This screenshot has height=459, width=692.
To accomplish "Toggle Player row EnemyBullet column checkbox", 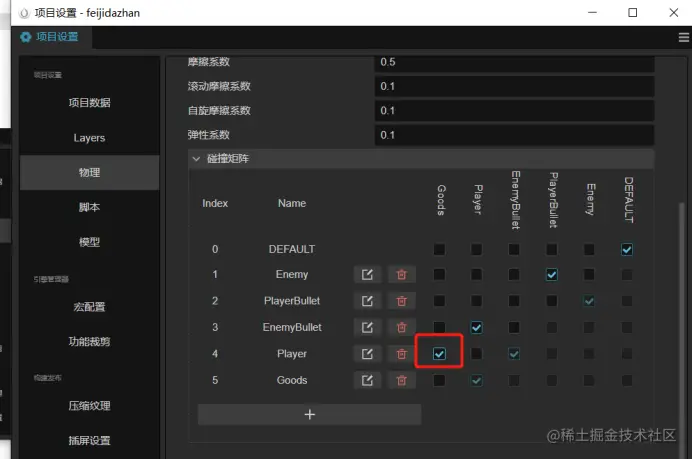I will coord(514,354).
